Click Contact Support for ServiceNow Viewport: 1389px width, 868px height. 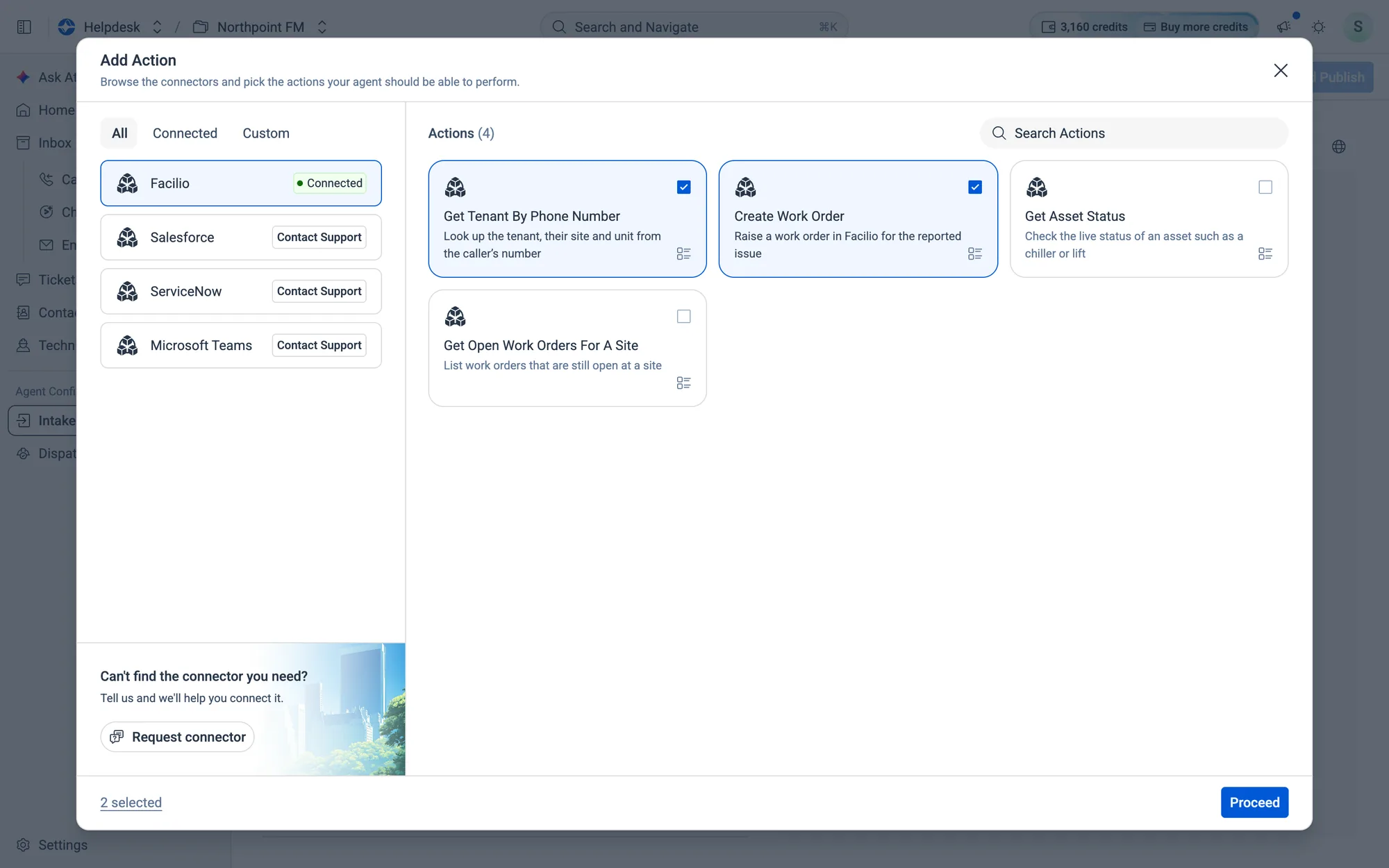click(319, 291)
